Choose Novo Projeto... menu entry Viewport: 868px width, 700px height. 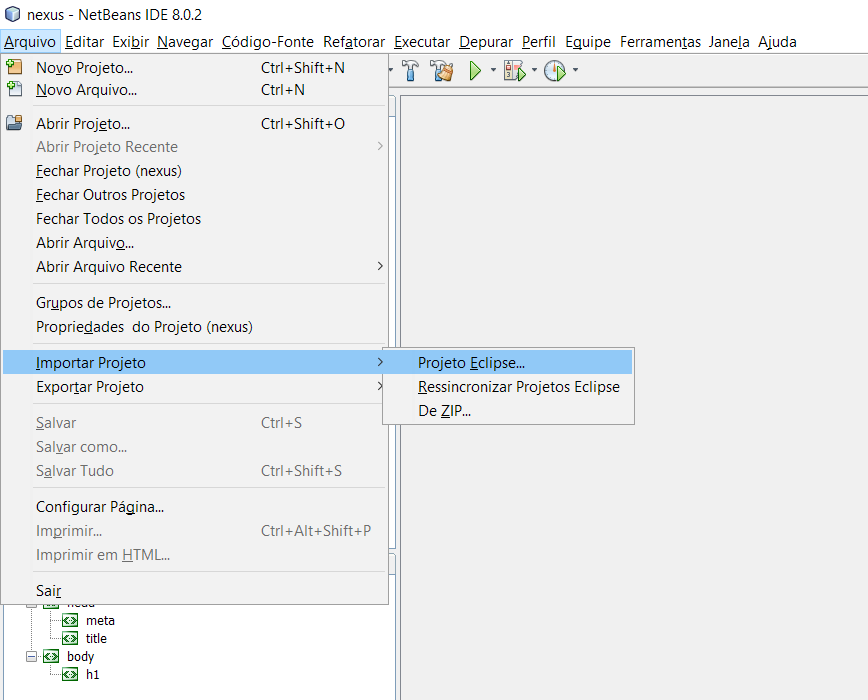point(194,68)
